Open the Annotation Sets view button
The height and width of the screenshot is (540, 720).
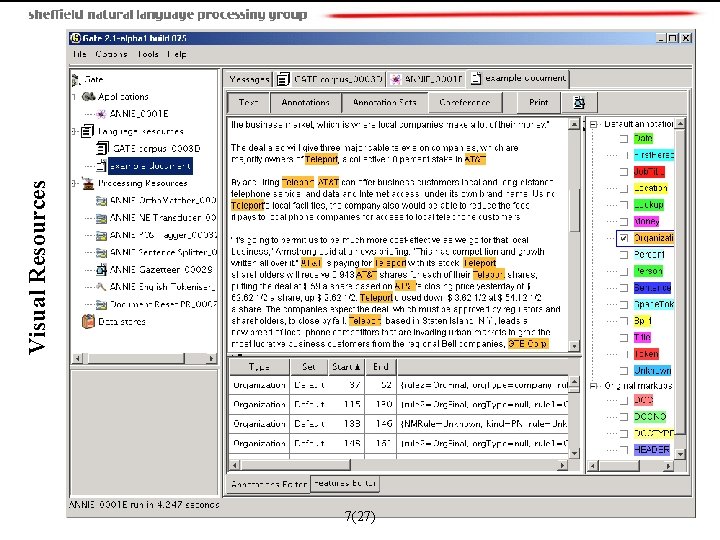[384, 102]
